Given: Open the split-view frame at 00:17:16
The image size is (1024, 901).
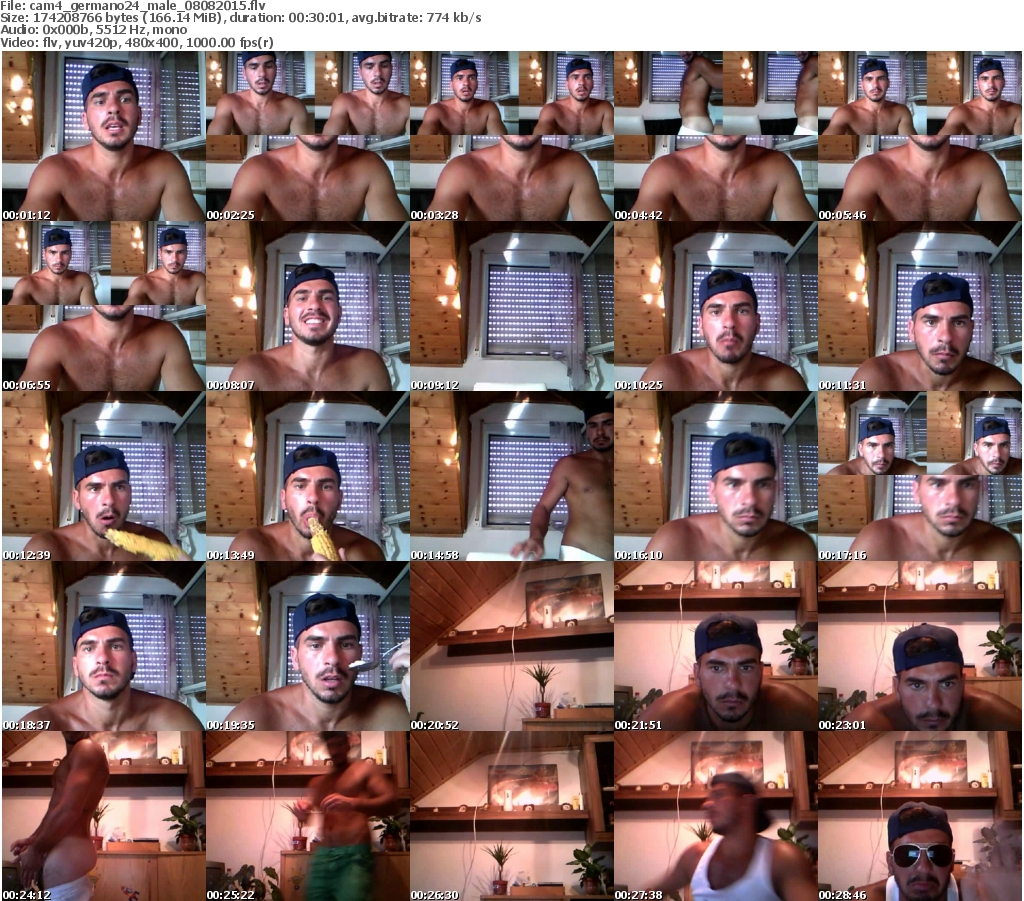Looking at the screenshot, I should coord(920,476).
